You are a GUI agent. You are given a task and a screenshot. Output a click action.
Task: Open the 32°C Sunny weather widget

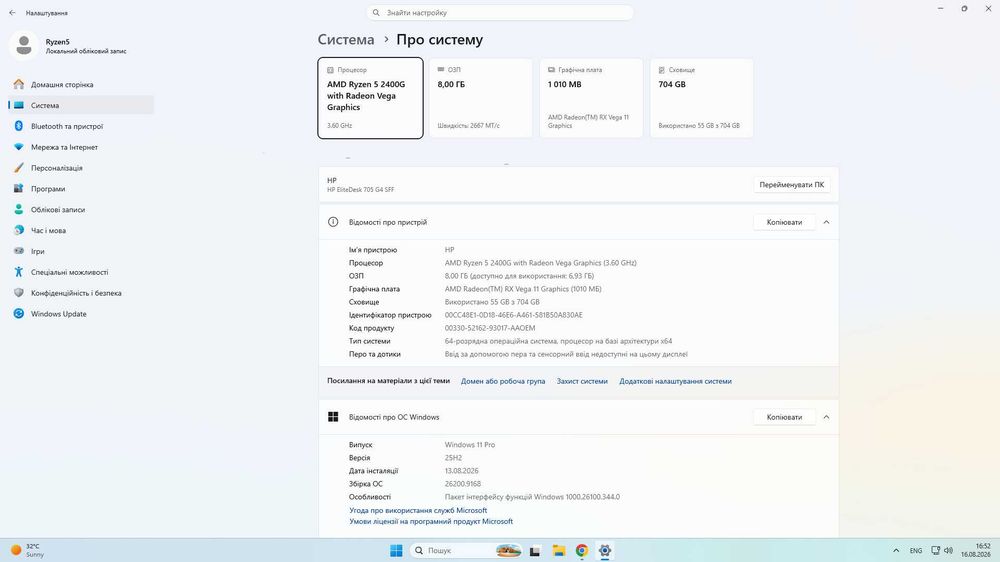click(x=27, y=551)
